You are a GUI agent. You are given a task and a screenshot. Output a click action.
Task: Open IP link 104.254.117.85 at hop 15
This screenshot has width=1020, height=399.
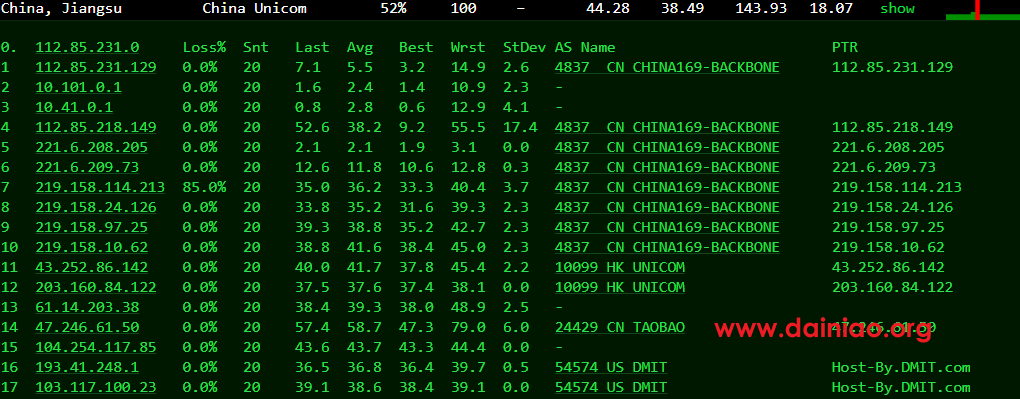point(96,348)
